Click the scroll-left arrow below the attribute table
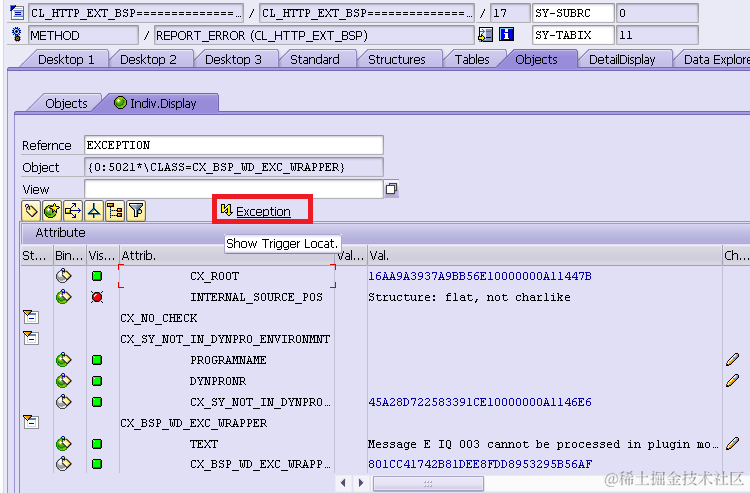This screenshot has width=750, height=493. 343,483
